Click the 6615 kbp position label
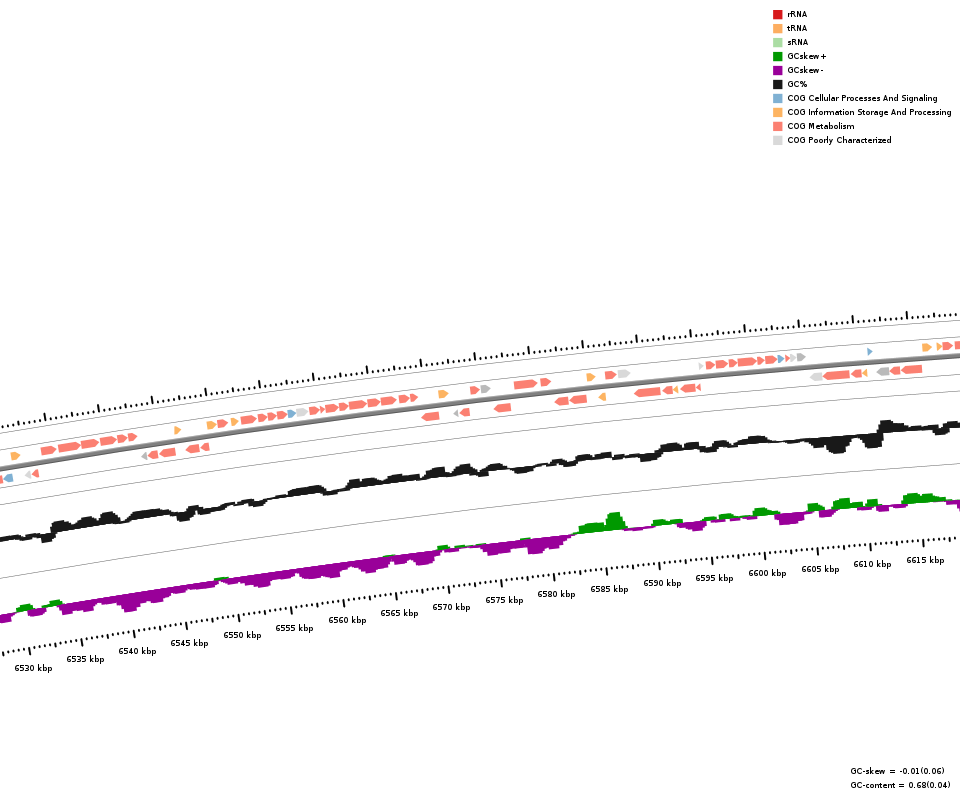960x800 pixels. tap(925, 560)
